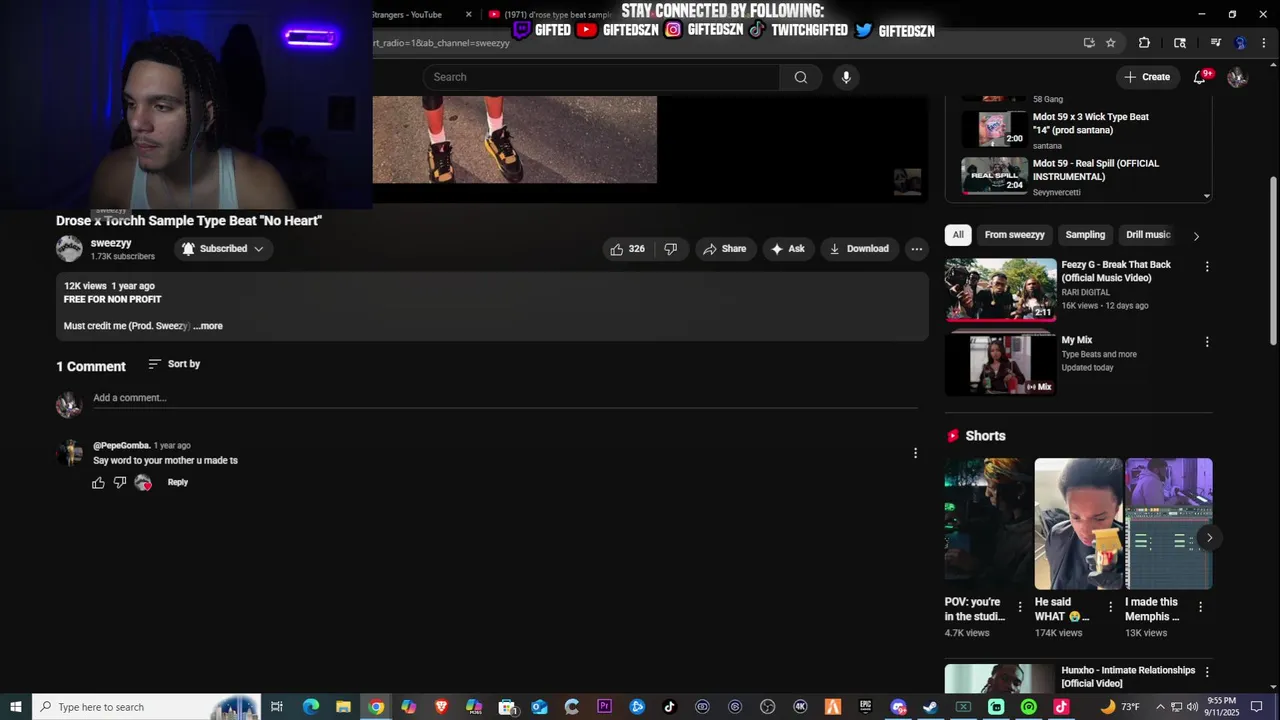Click the install app icon in address bar

(1089, 43)
